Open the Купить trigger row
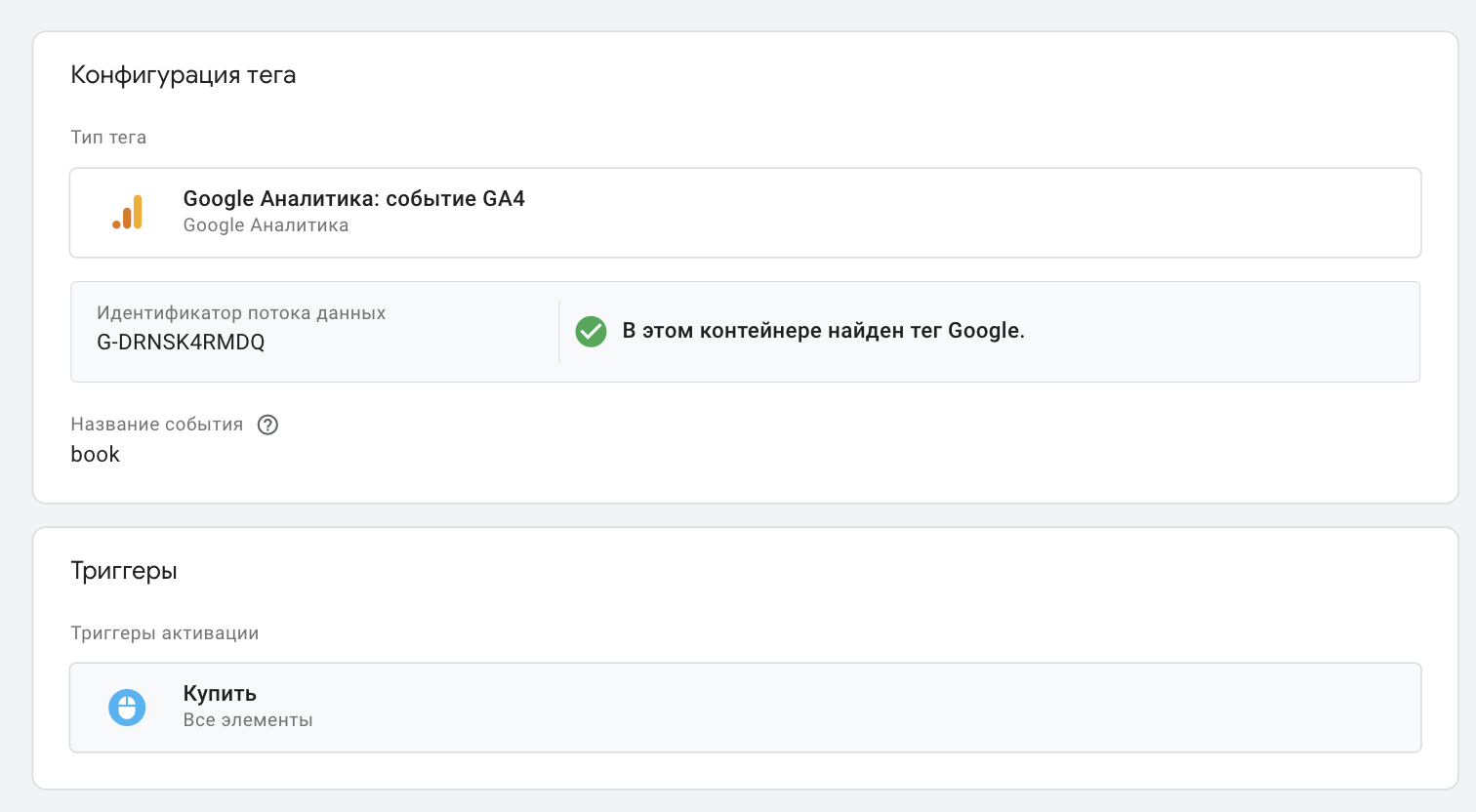Image resolution: width=1476 pixels, height=812 pixels. 745,708
